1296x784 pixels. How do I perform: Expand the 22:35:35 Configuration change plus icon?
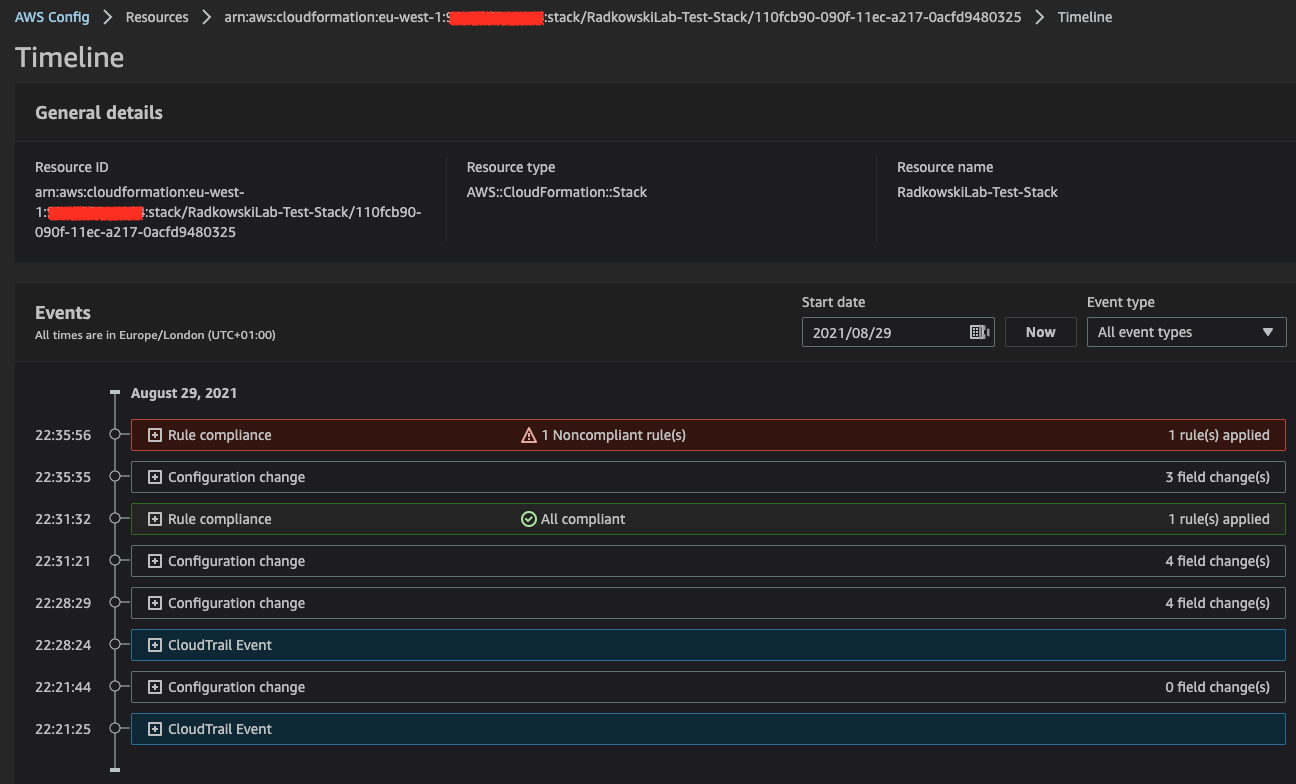pos(155,477)
